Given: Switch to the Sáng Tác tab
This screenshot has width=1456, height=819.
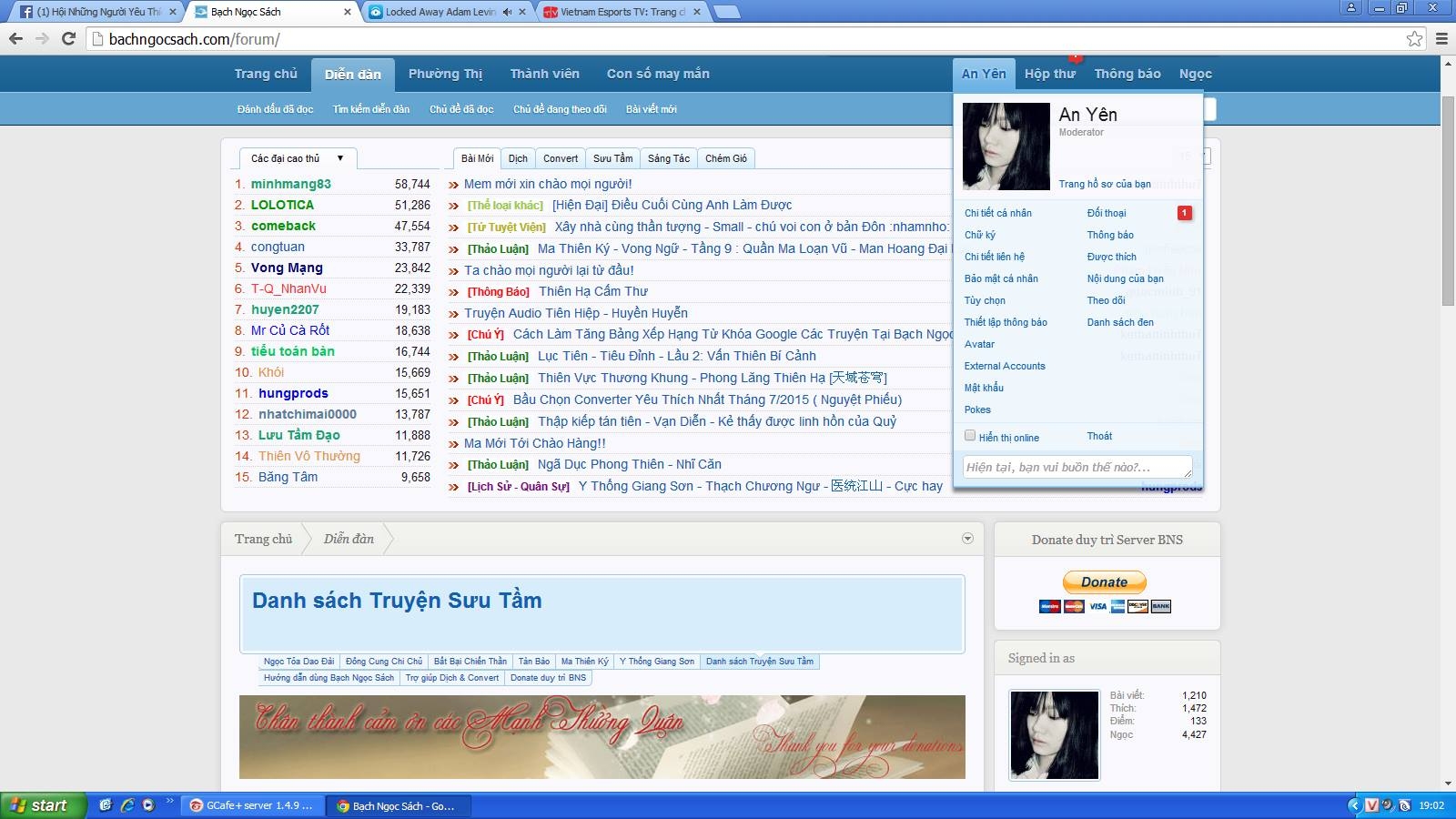Looking at the screenshot, I should (x=668, y=158).
